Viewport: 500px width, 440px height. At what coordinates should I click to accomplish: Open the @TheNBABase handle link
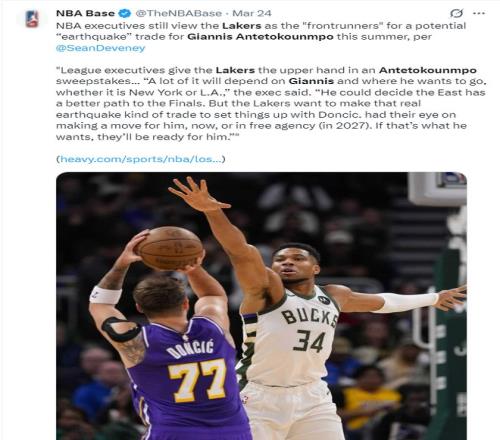click(x=178, y=13)
